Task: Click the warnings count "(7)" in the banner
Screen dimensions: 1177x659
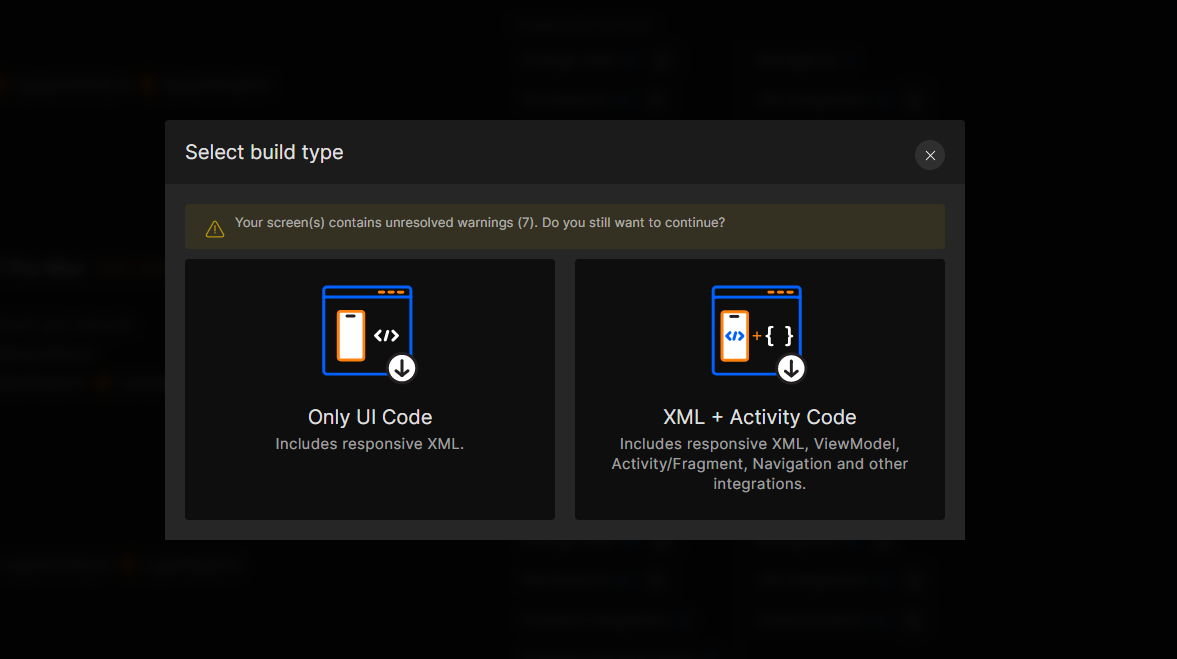Action: [527, 223]
